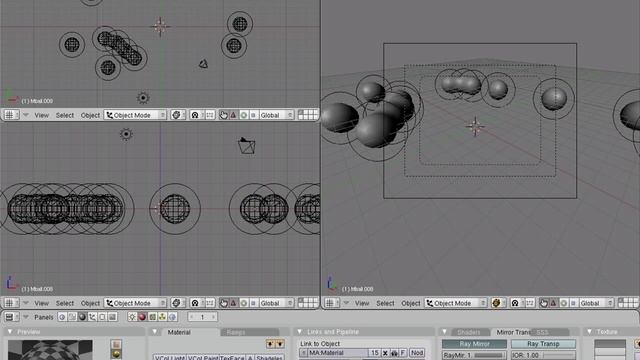Image resolution: width=640 pixels, height=360 pixels.
Task: Switch to Script context in Panels
Action: point(72,317)
